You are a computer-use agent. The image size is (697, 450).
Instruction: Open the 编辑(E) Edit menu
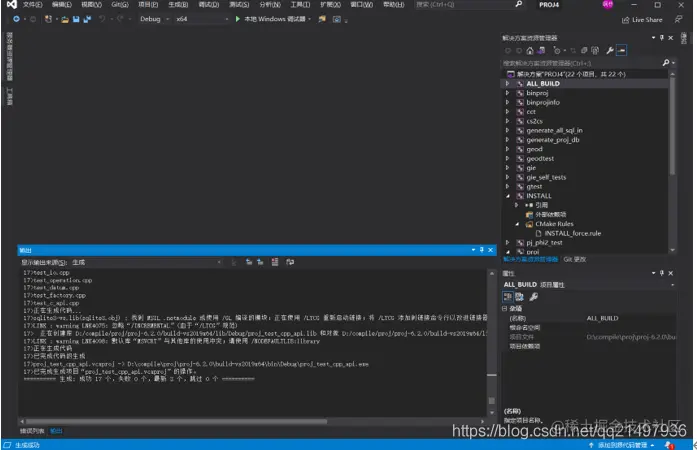point(61,4)
